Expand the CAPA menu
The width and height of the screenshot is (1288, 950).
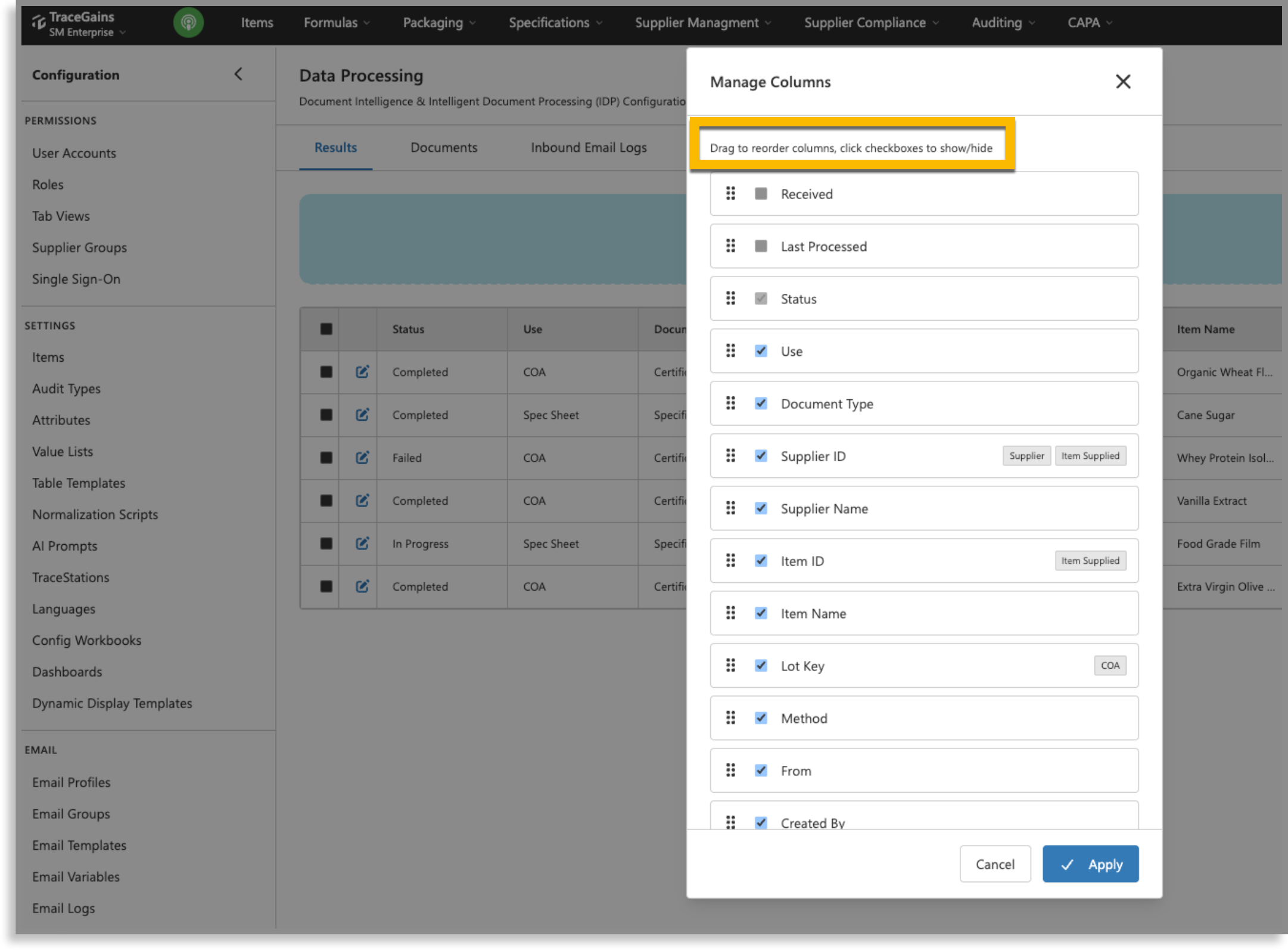coord(1090,23)
